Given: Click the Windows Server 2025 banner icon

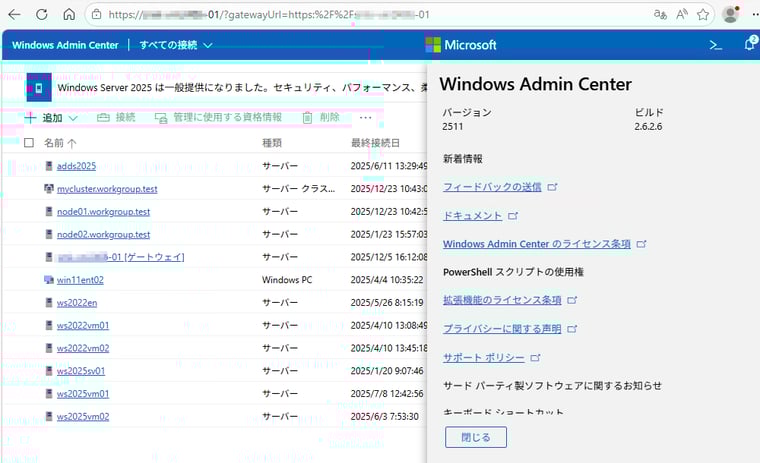Looking at the screenshot, I should pyautogui.click(x=39, y=88).
